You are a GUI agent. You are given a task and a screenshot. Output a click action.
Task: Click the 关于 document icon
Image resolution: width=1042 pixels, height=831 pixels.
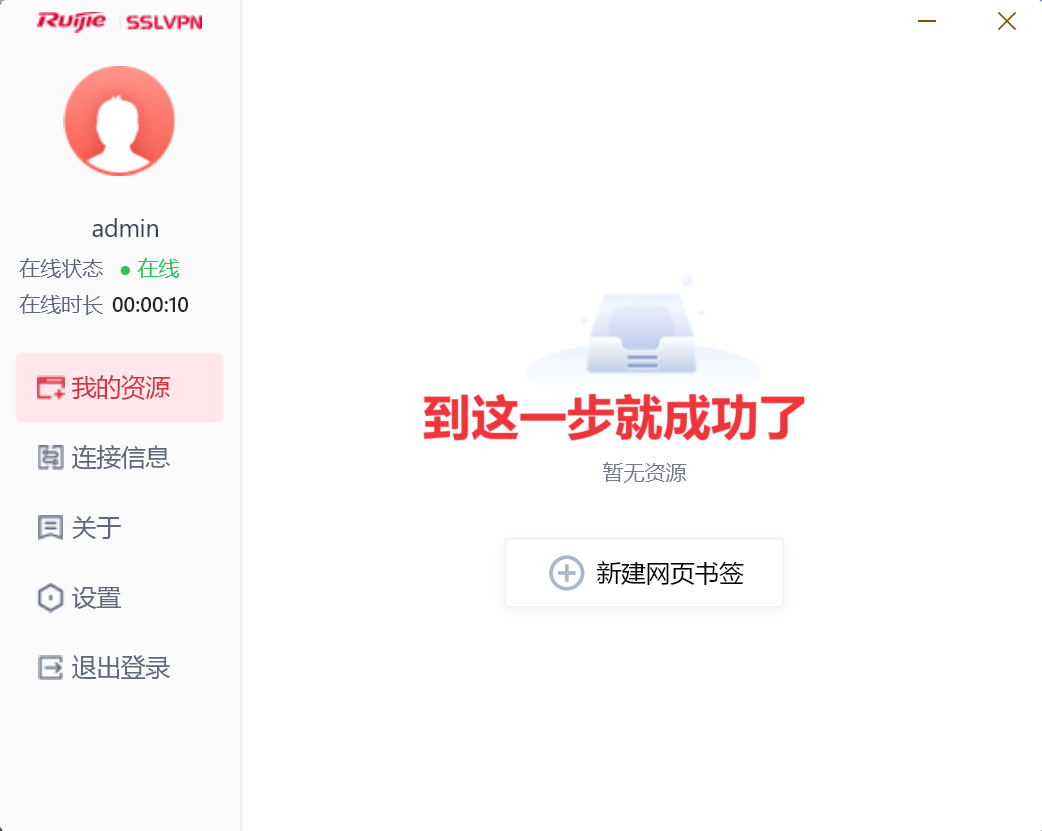(51, 528)
